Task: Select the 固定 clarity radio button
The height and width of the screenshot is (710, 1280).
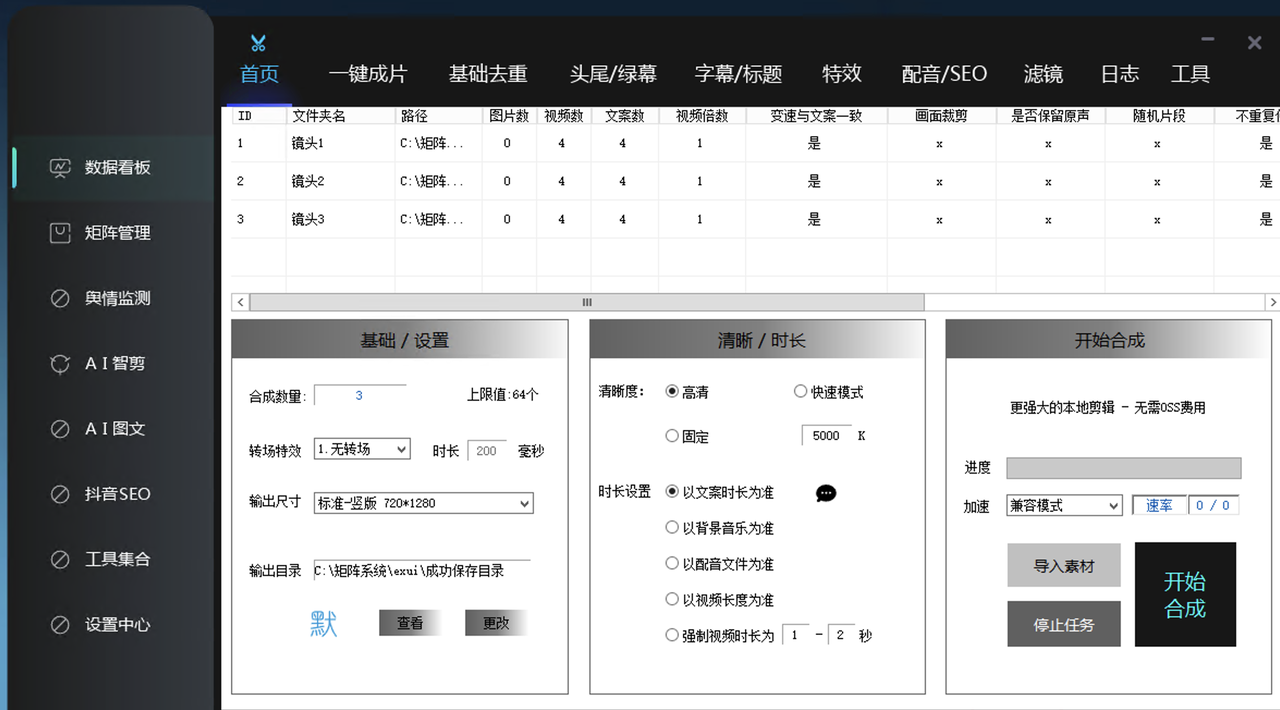Action: 672,436
